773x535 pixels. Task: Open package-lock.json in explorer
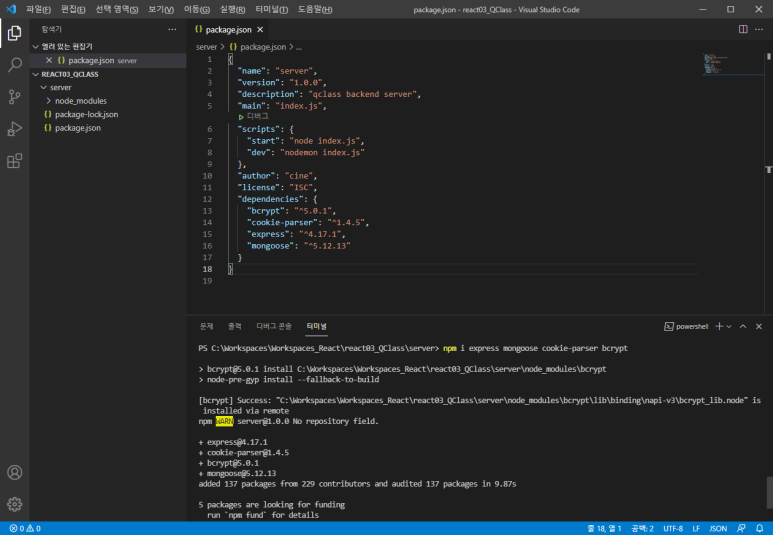click(x=86, y=114)
